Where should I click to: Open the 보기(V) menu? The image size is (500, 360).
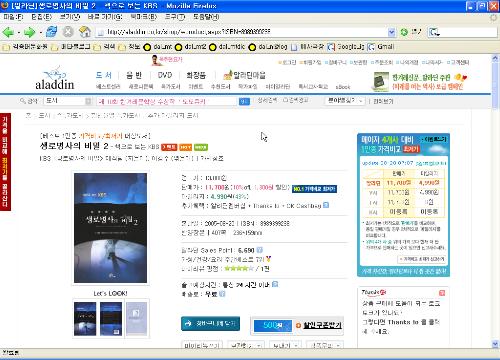(70, 17)
